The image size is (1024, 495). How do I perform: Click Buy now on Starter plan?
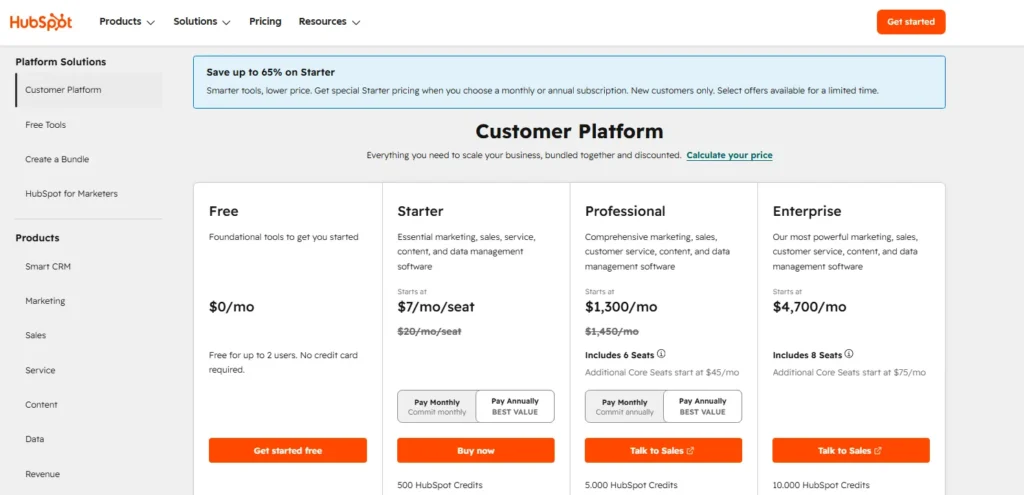click(475, 451)
